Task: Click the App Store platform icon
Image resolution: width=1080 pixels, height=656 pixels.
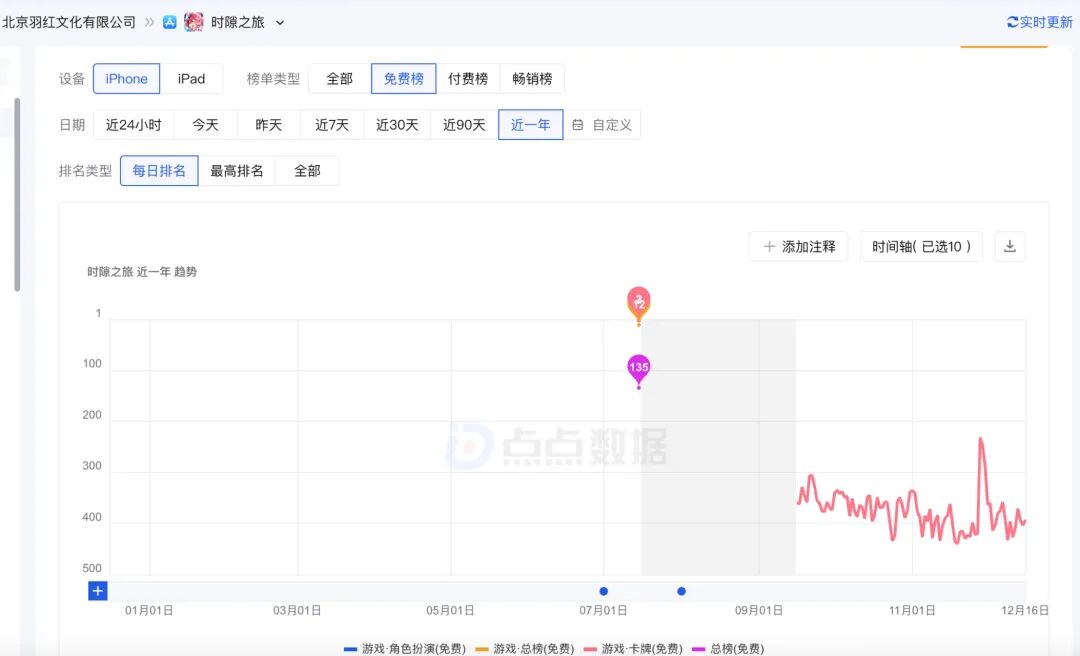Action: (170, 22)
